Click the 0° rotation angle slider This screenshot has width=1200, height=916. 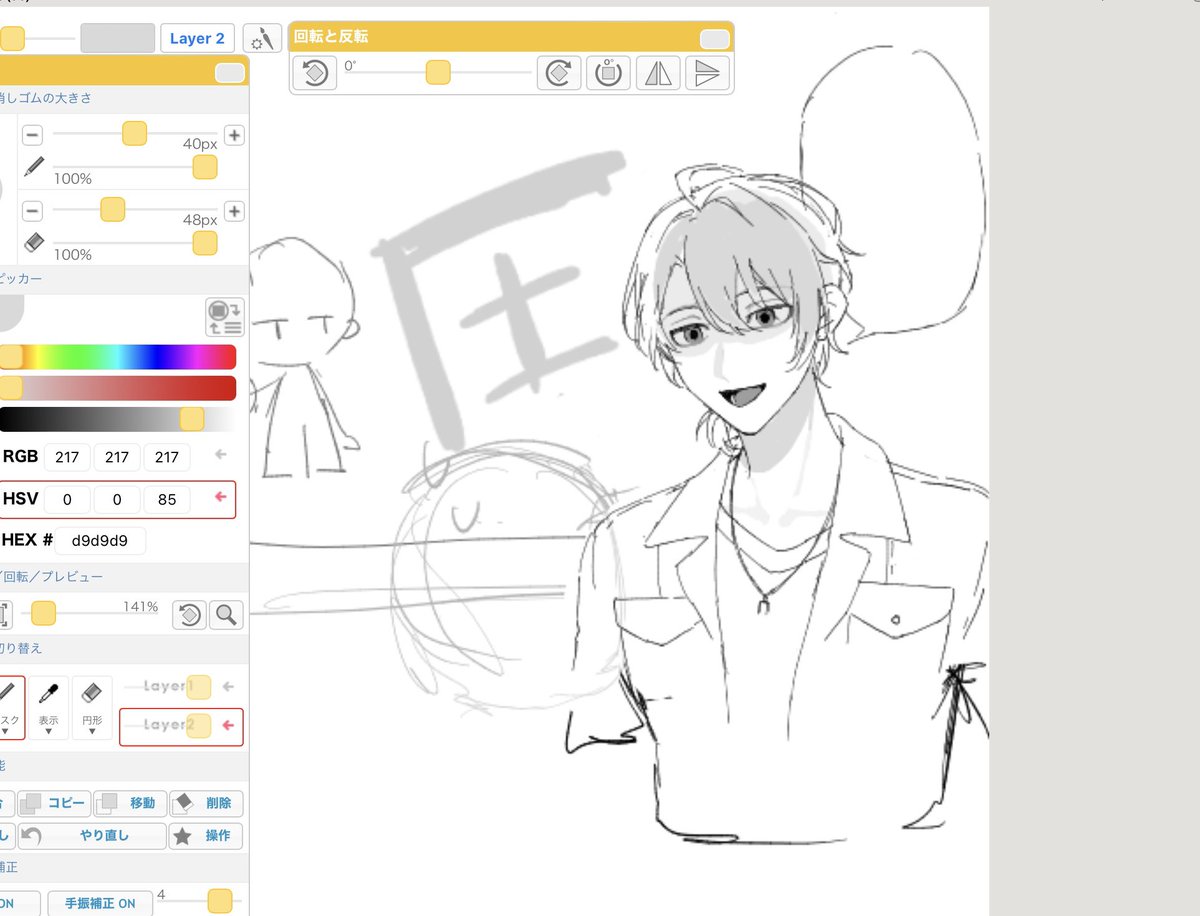pyautogui.click(x=438, y=72)
